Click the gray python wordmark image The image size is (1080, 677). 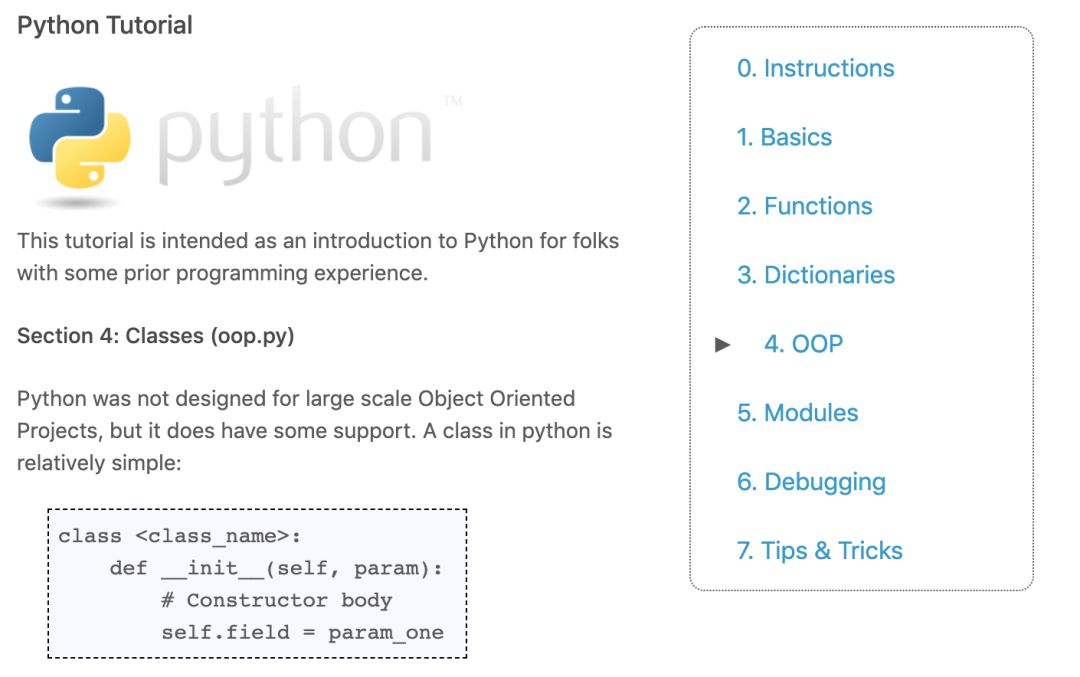click(295, 136)
